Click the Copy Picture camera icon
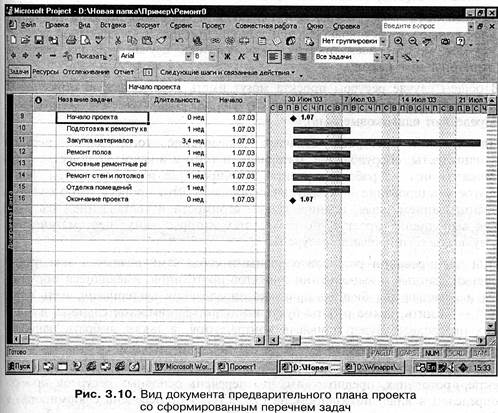The width and height of the screenshot is (498, 413). pyautogui.click(x=446, y=41)
